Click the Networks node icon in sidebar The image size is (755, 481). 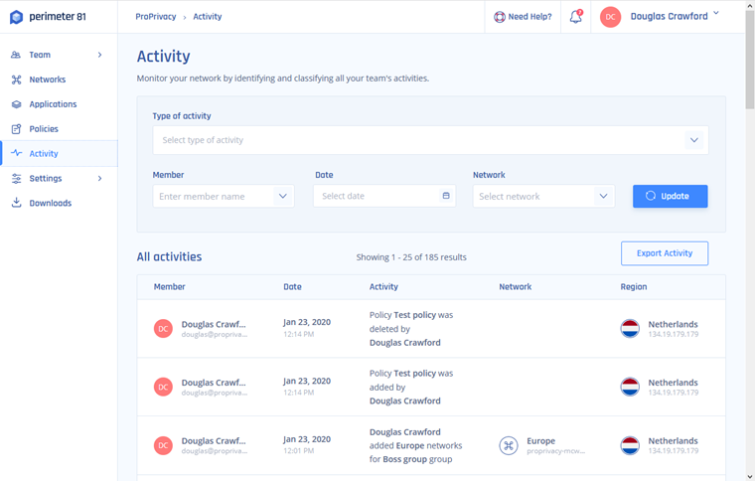coord(16,79)
